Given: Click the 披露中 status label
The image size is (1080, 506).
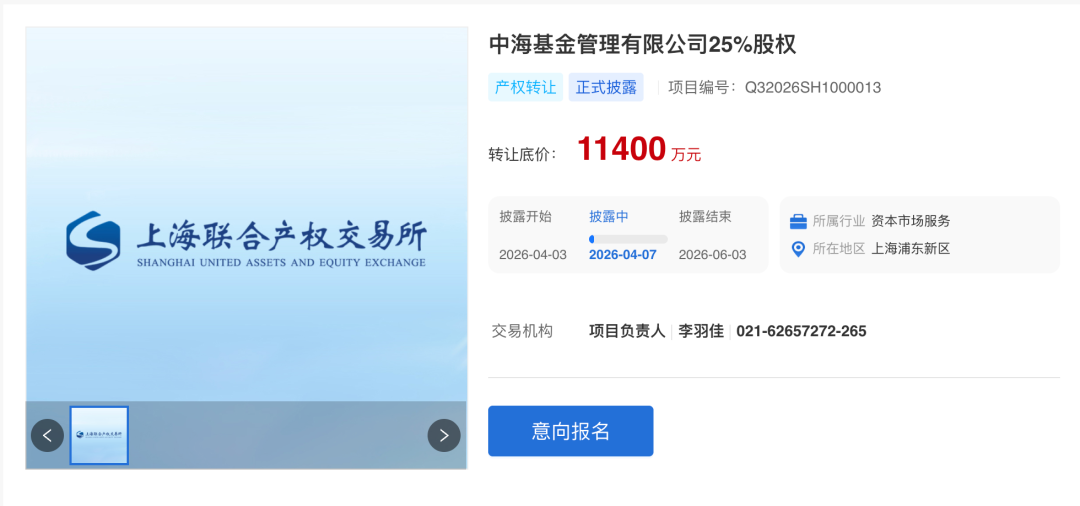Looking at the screenshot, I should [609, 217].
